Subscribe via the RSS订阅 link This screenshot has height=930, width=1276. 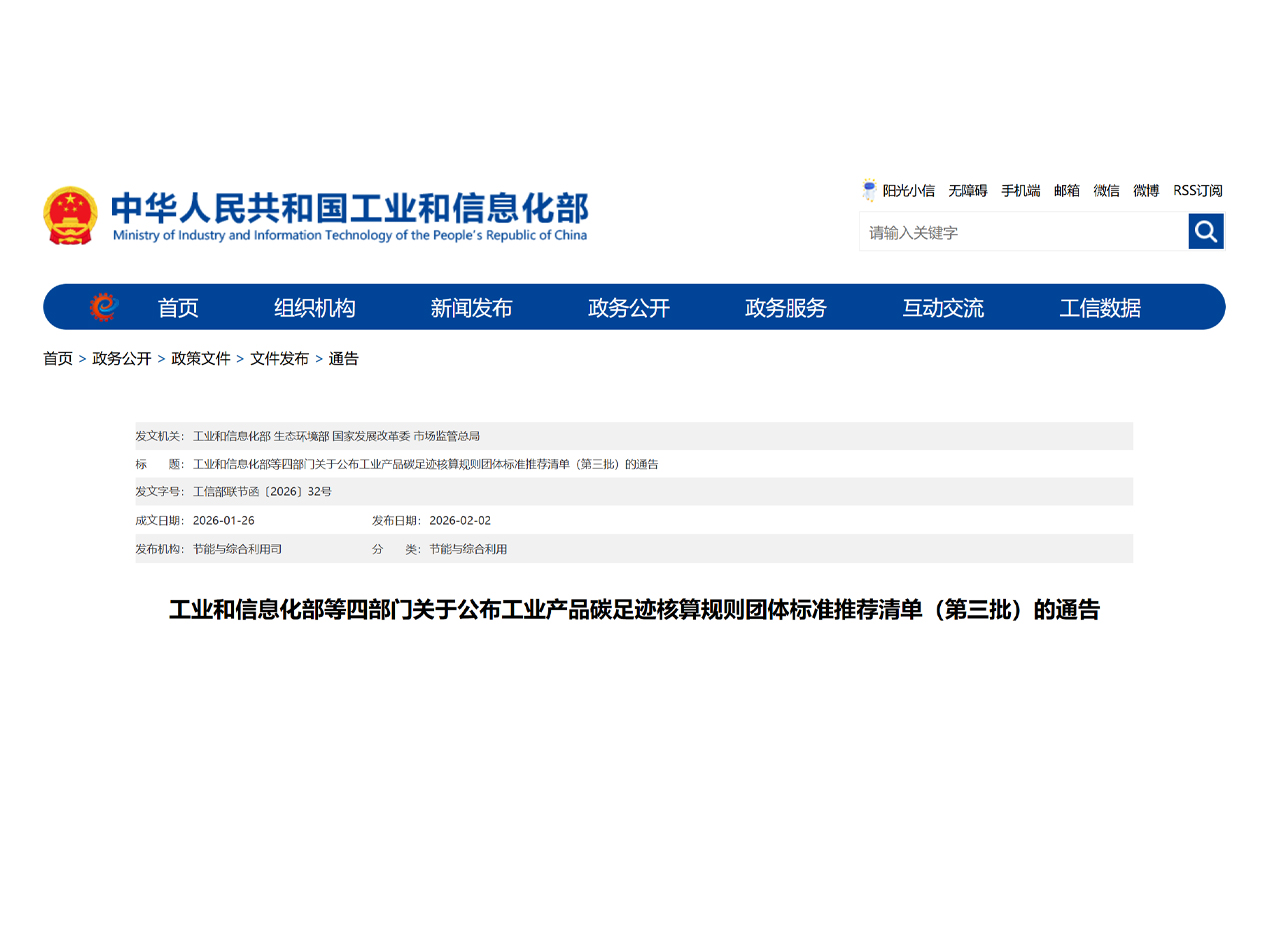click(1197, 191)
